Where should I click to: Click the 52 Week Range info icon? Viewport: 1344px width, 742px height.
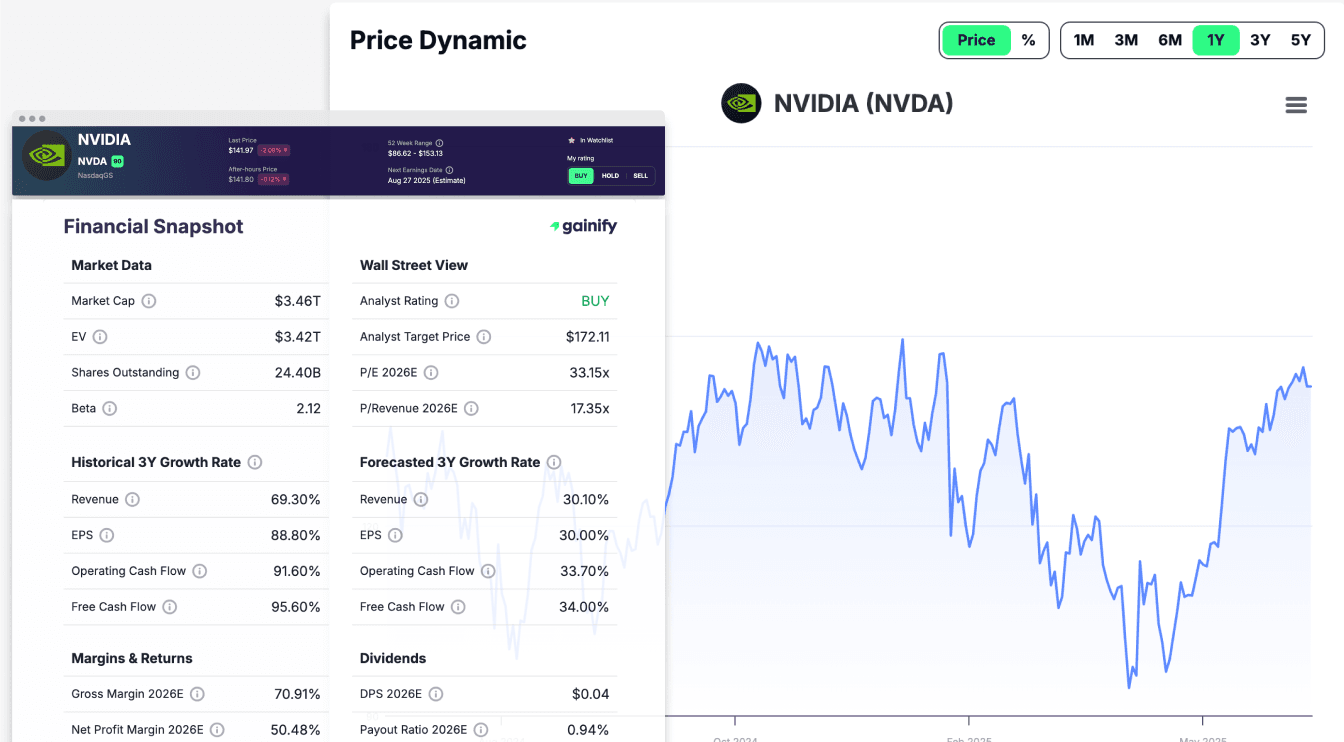440,143
